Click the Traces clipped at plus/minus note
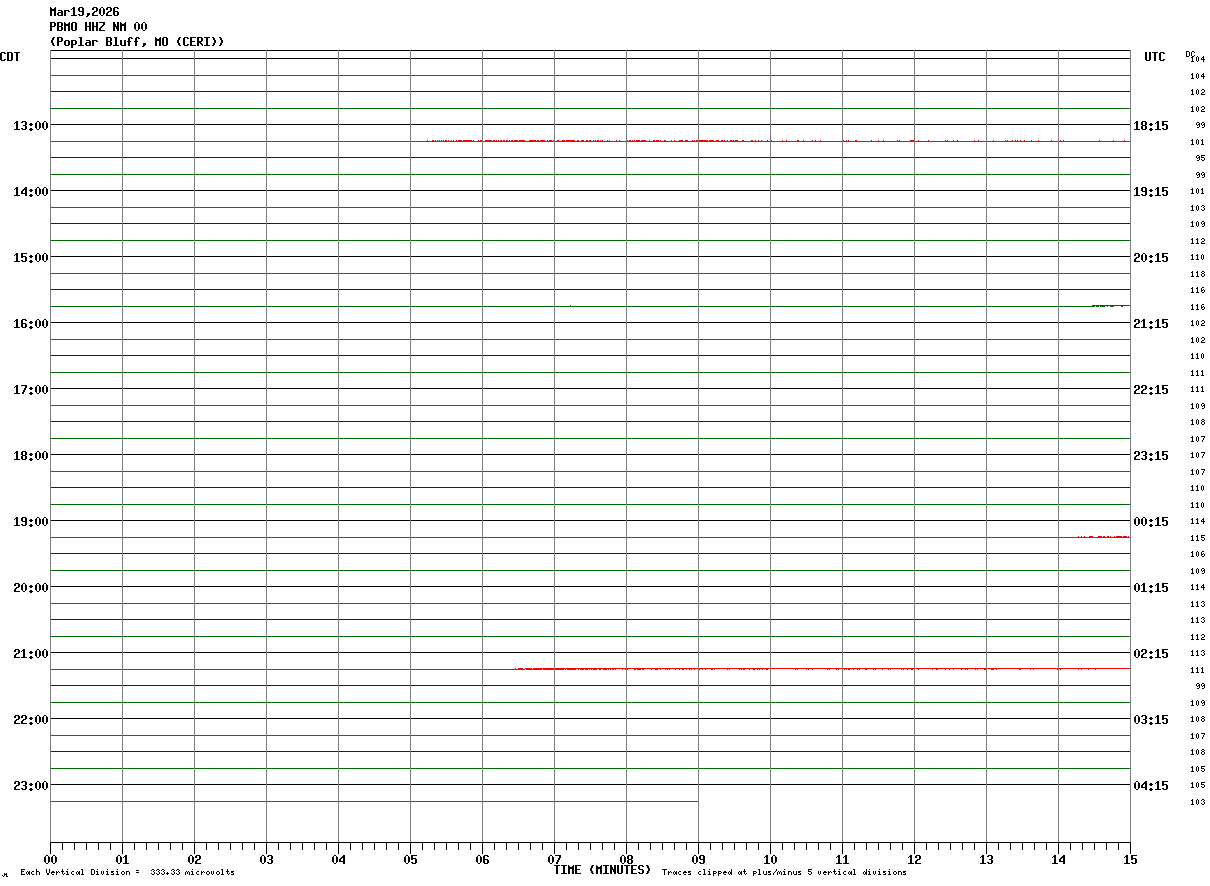 pyautogui.click(x=784, y=873)
